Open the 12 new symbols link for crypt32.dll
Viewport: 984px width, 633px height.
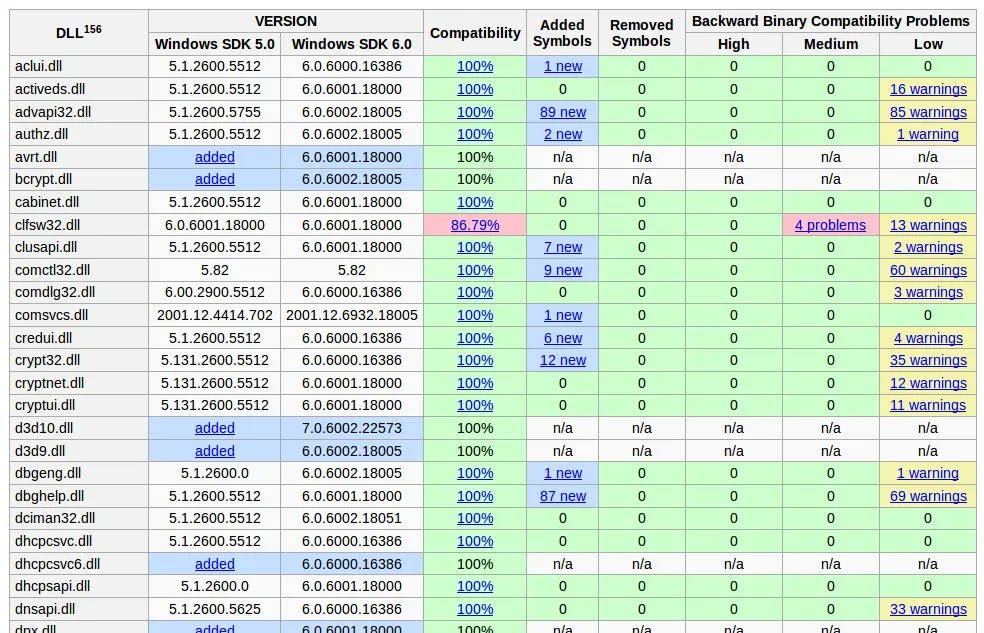pyautogui.click(x=562, y=360)
